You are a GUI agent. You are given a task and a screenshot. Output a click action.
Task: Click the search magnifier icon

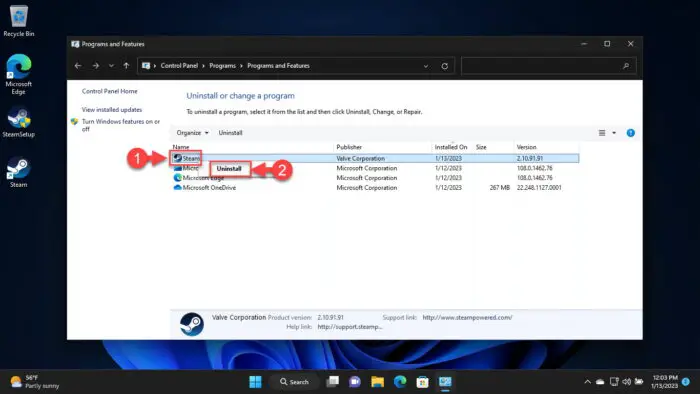click(x=626, y=66)
